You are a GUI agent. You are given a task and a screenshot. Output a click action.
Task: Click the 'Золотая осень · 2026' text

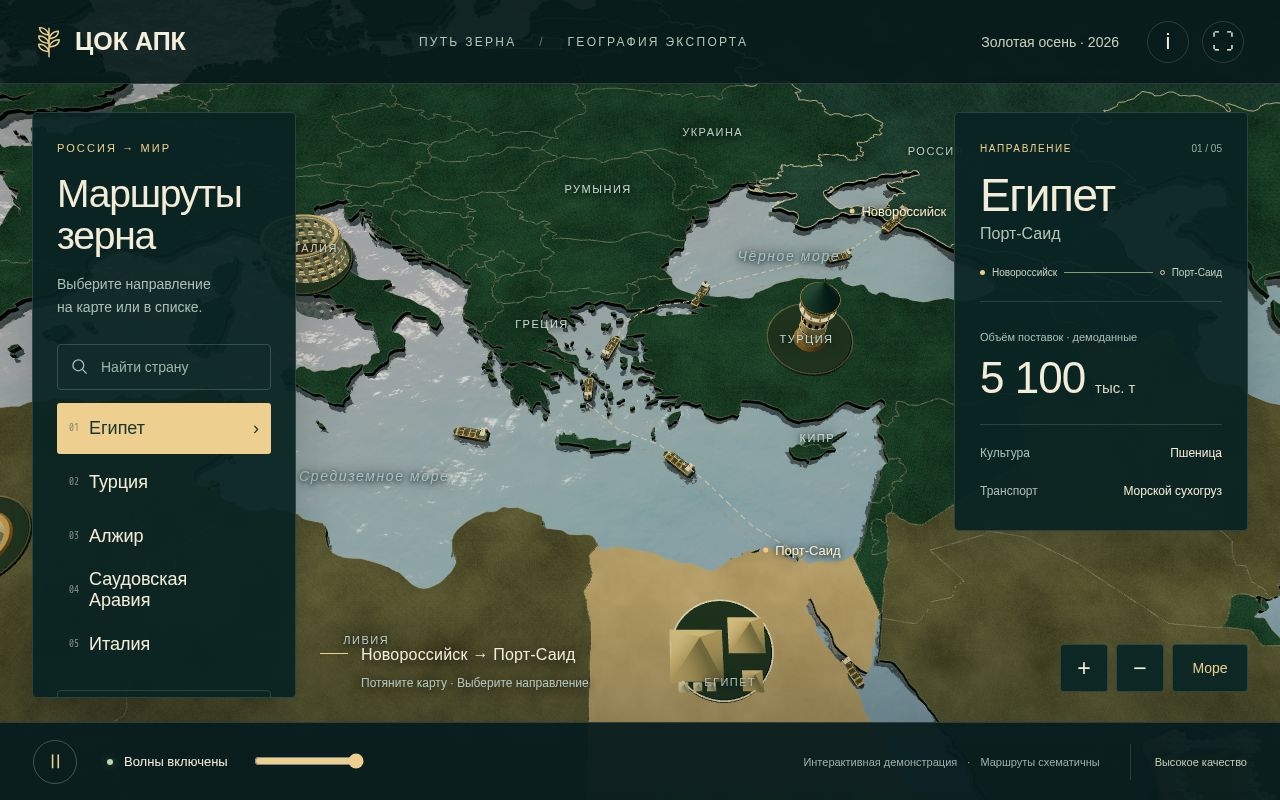(x=1050, y=42)
